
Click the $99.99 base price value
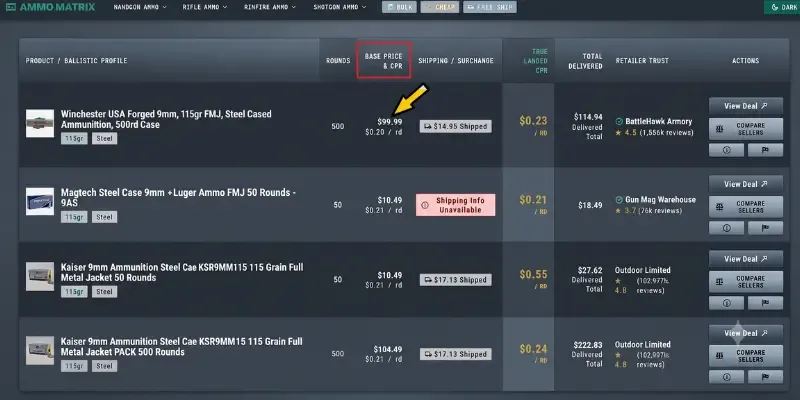[x=389, y=122]
